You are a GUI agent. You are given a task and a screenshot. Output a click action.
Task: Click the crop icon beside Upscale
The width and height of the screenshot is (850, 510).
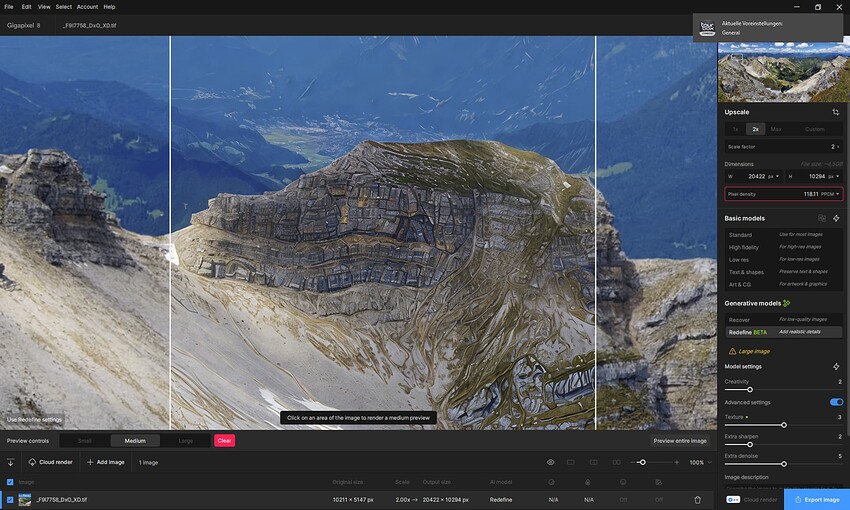[835, 112]
